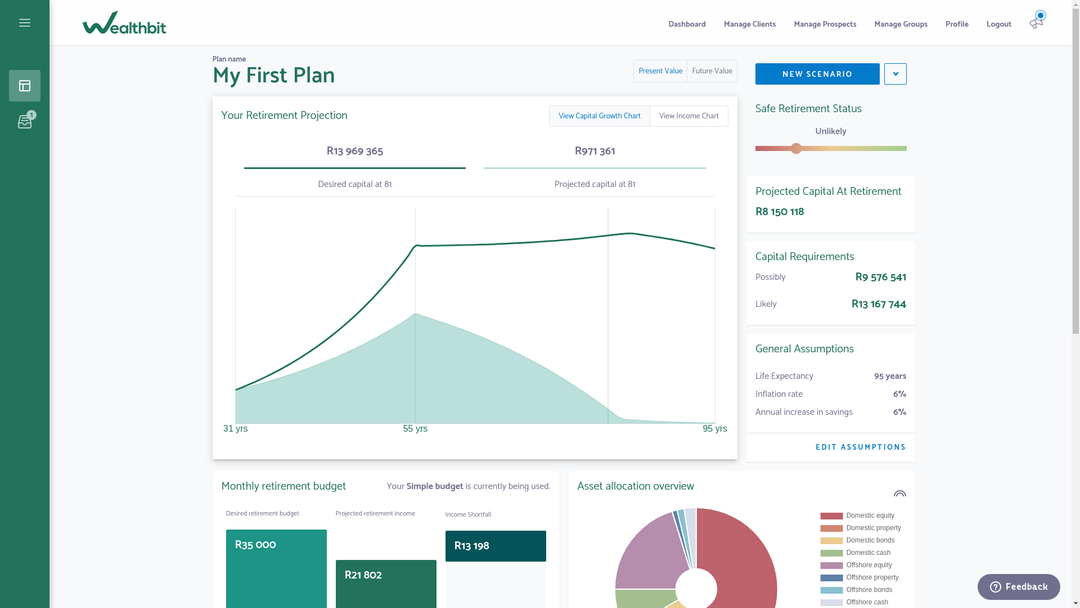Switch to Future Value view
The width and height of the screenshot is (1080, 608).
(x=712, y=71)
